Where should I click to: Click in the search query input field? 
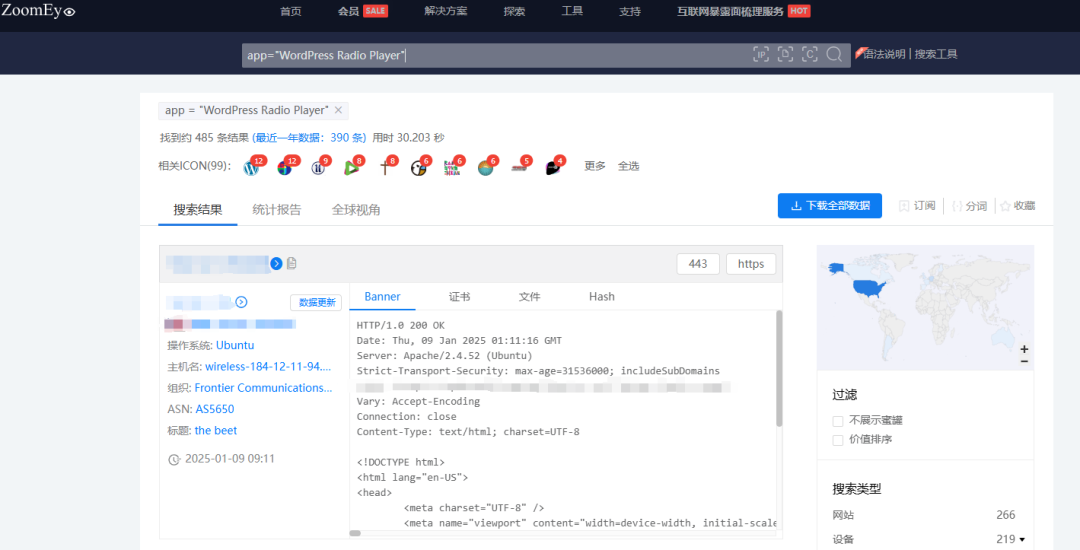click(496, 55)
